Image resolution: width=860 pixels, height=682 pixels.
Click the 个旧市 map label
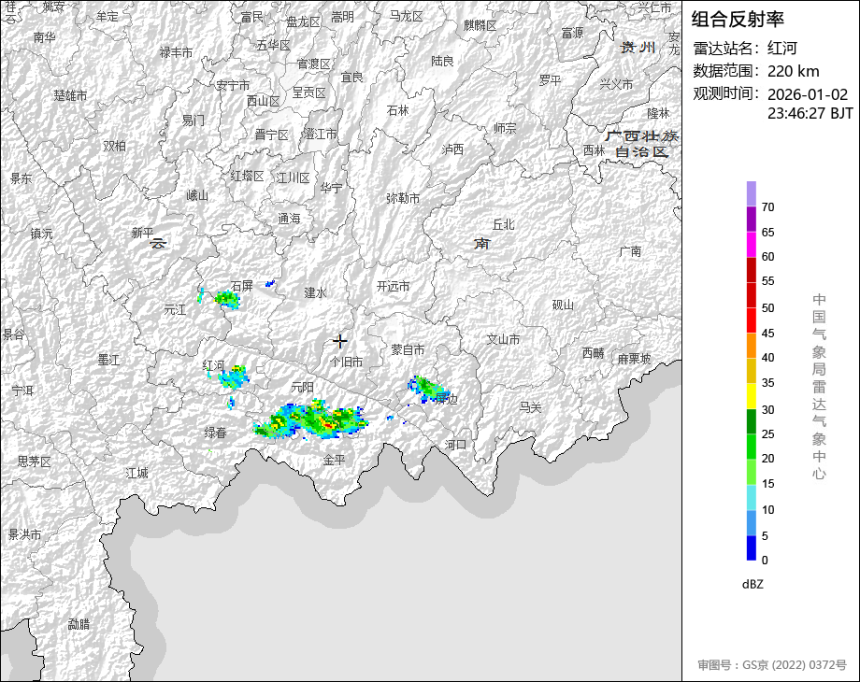click(347, 362)
